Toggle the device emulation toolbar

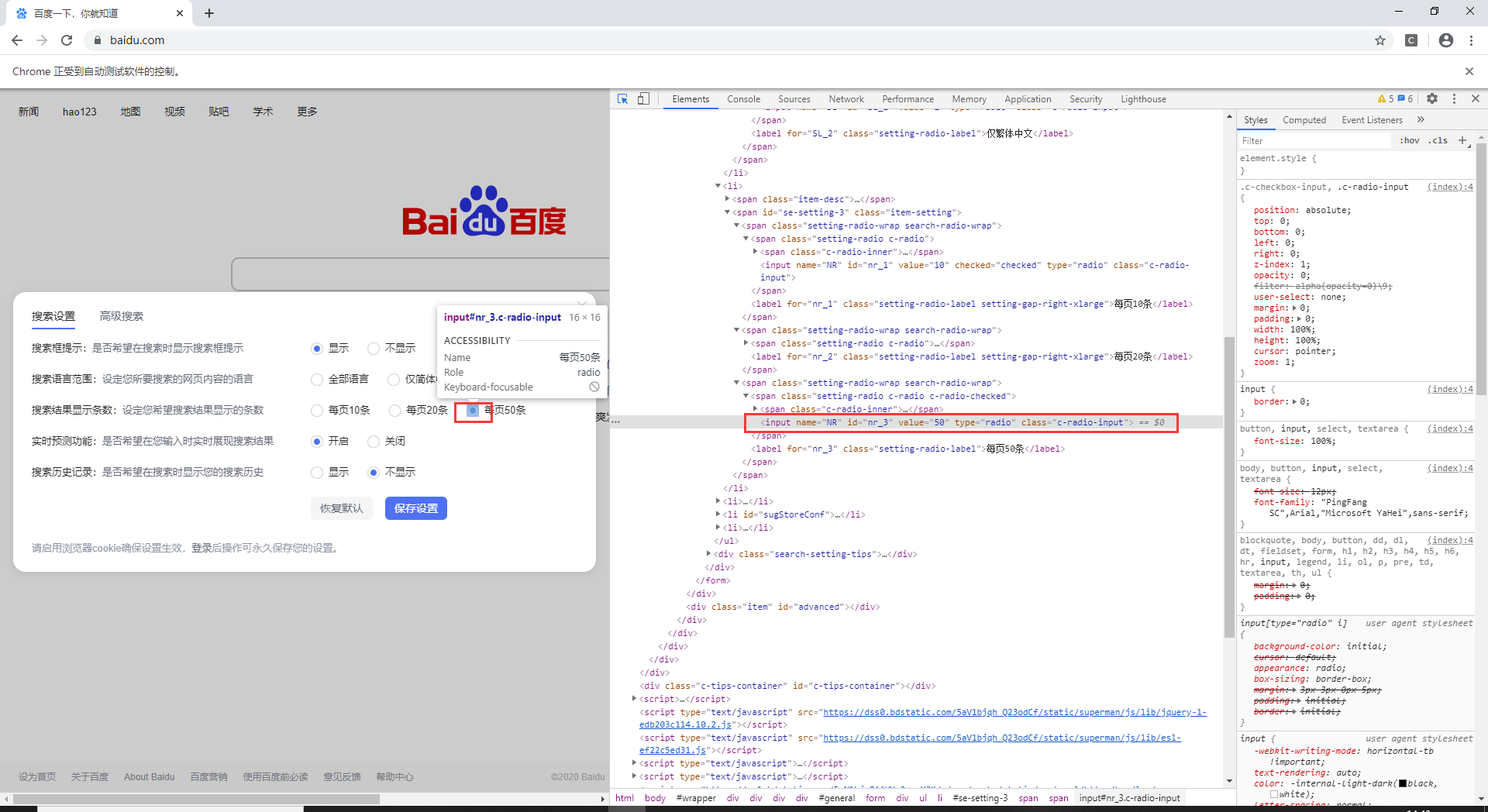point(644,99)
